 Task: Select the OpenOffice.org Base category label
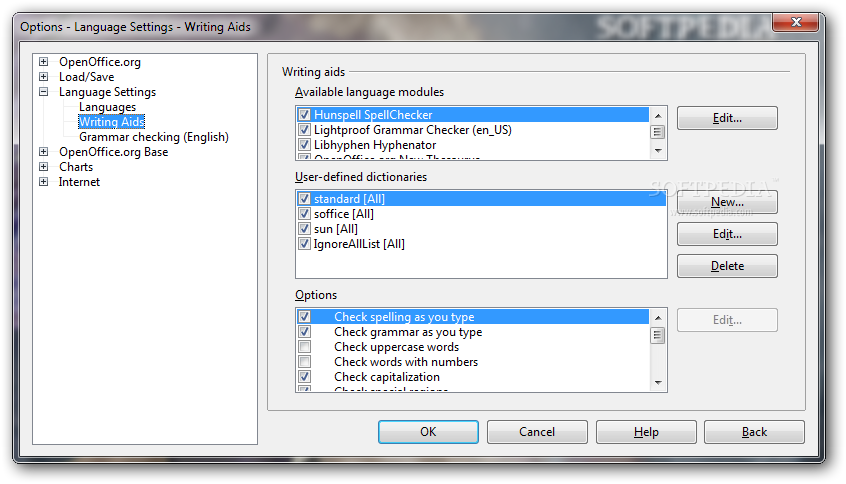113,152
